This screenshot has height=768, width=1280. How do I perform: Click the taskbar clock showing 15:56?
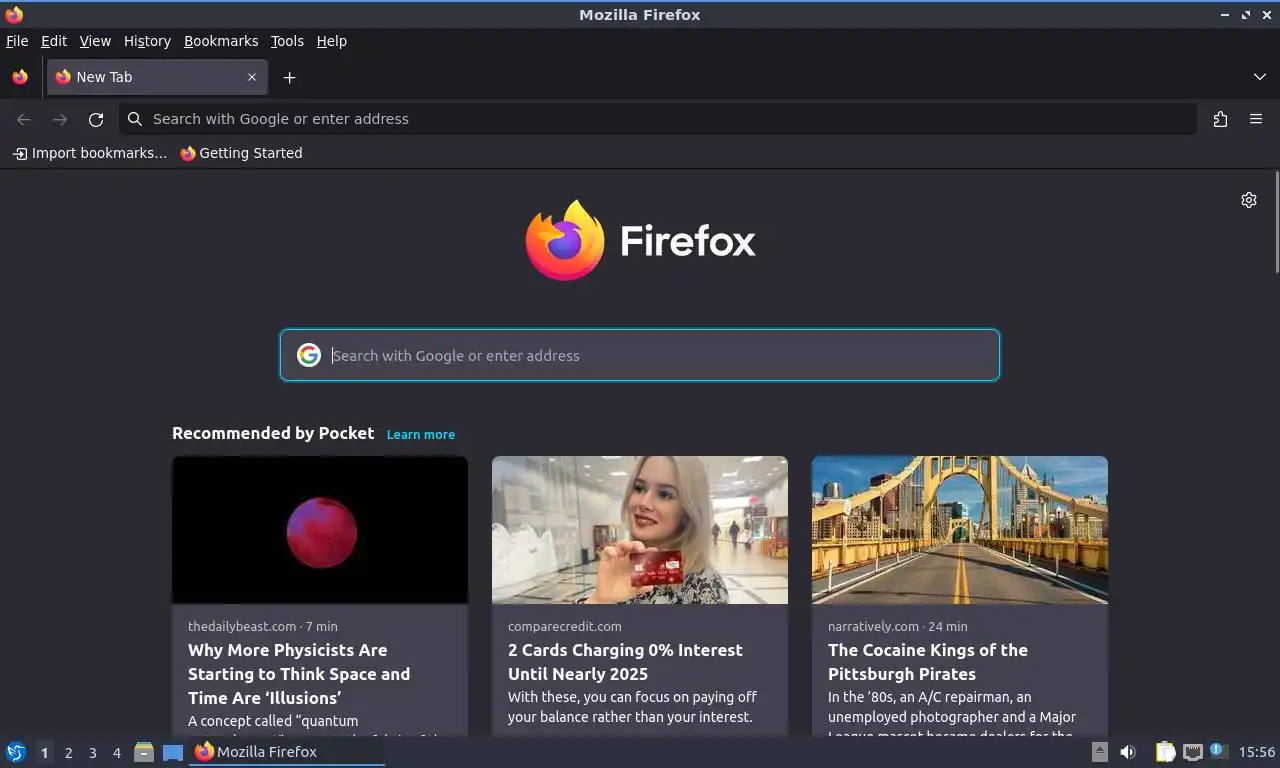click(x=1257, y=752)
